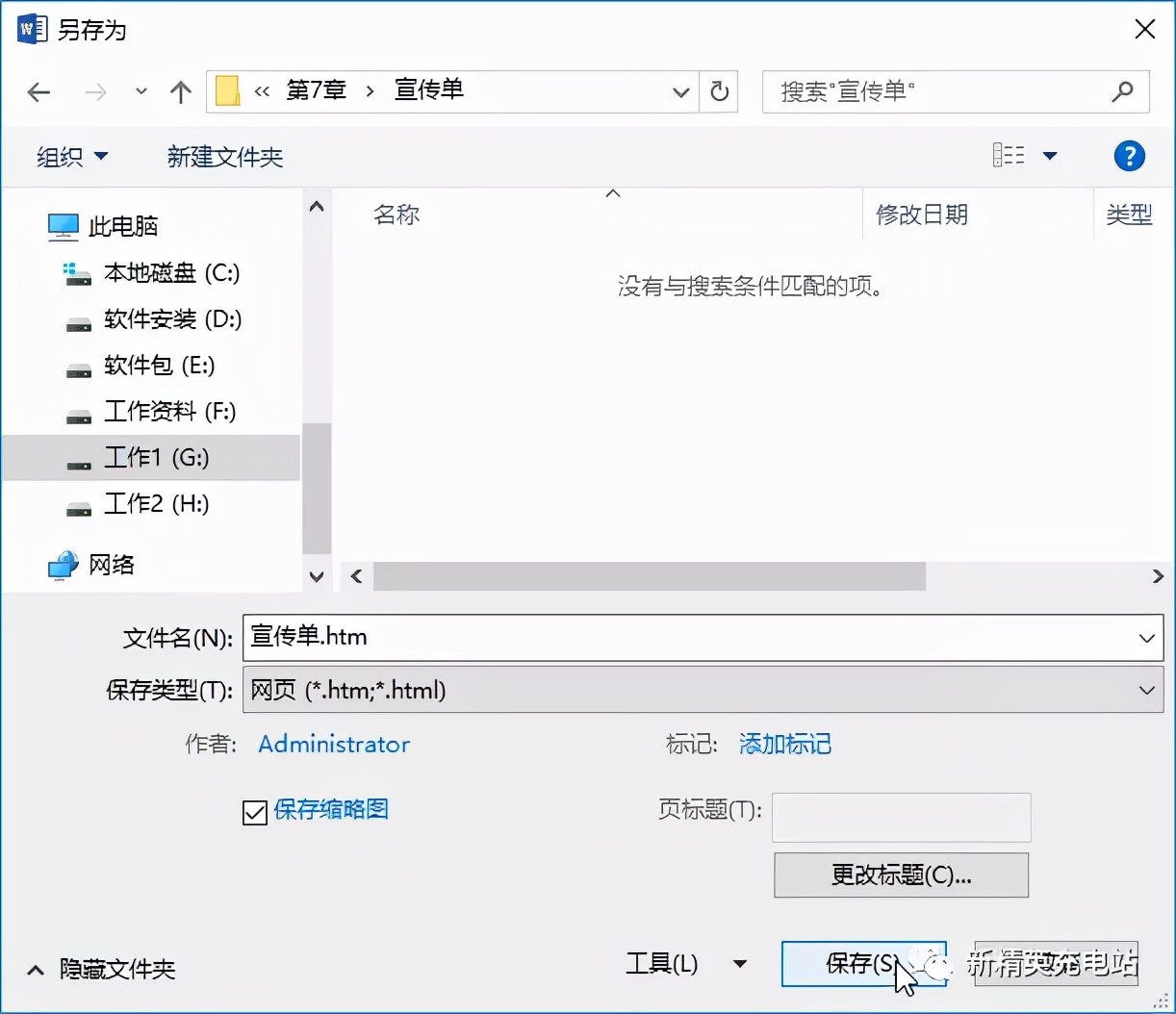1176x1014 pixels.
Task: Click the folder icon in address bar
Action: (227, 91)
